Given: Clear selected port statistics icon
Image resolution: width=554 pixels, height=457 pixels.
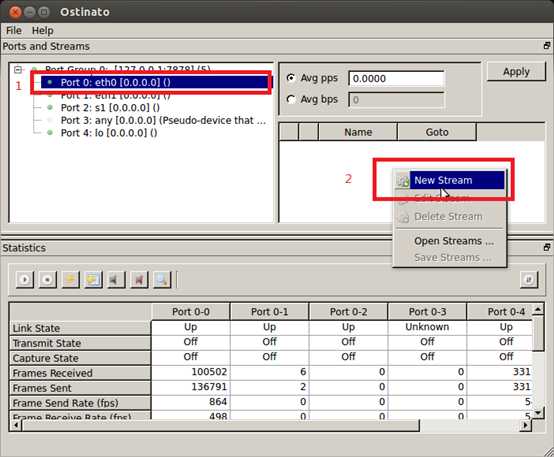Looking at the screenshot, I should 71,280.
